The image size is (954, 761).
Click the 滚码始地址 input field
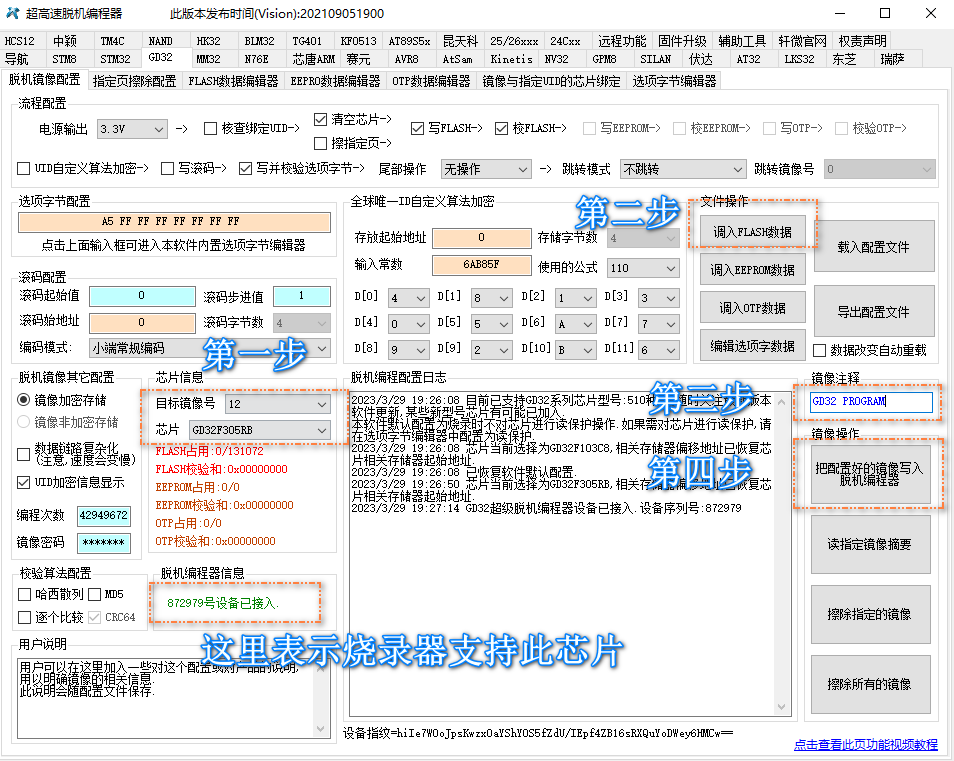click(142, 322)
